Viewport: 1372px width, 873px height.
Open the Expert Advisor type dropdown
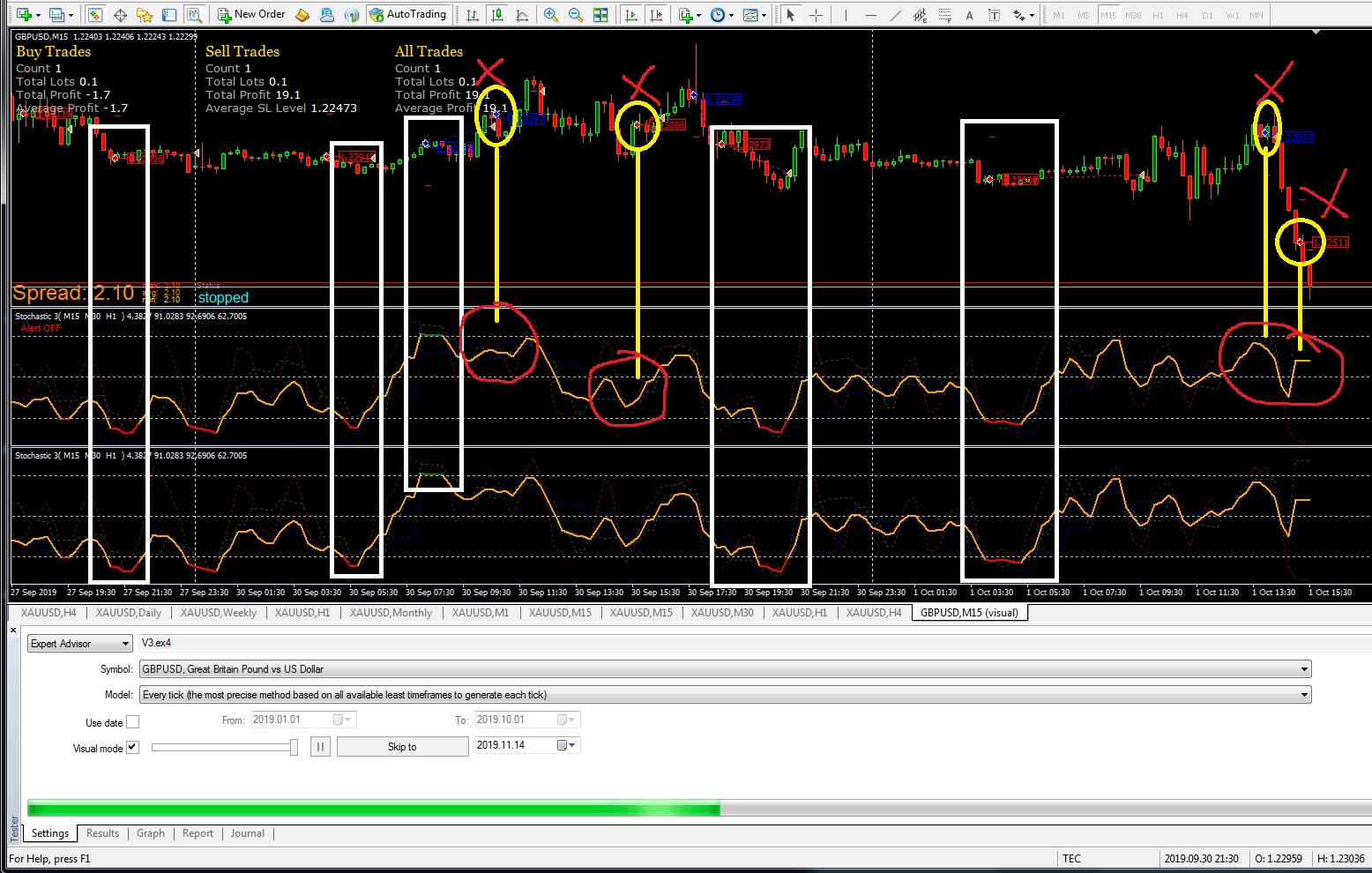80,644
